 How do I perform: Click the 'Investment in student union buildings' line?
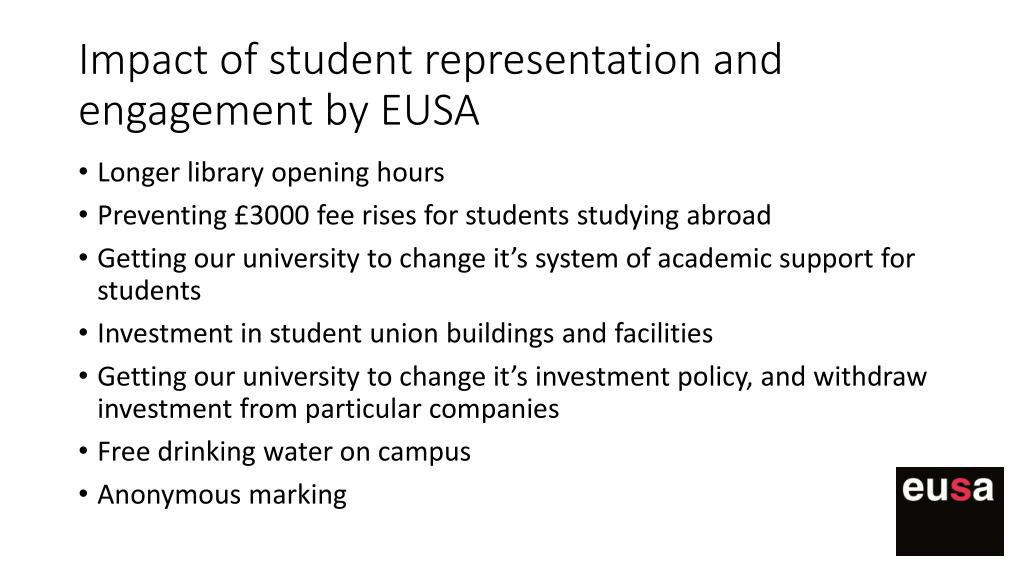(405, 334)
